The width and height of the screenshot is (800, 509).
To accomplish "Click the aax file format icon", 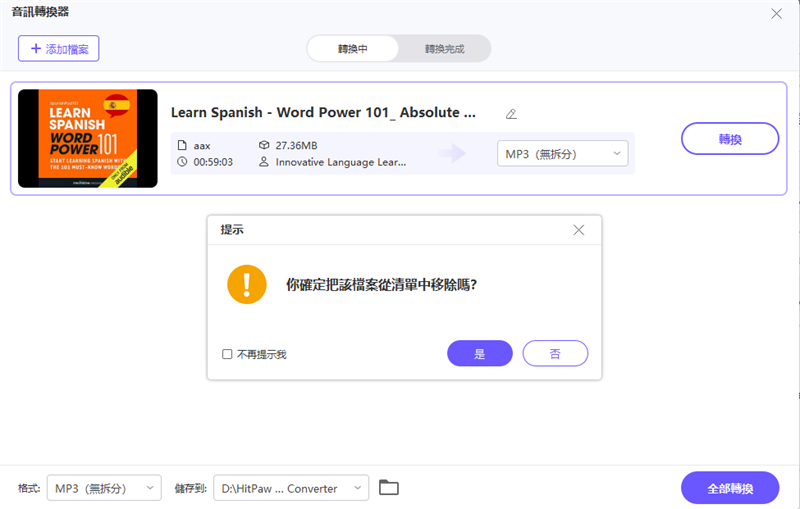I will pyautogui.click(x=182, y=145).
